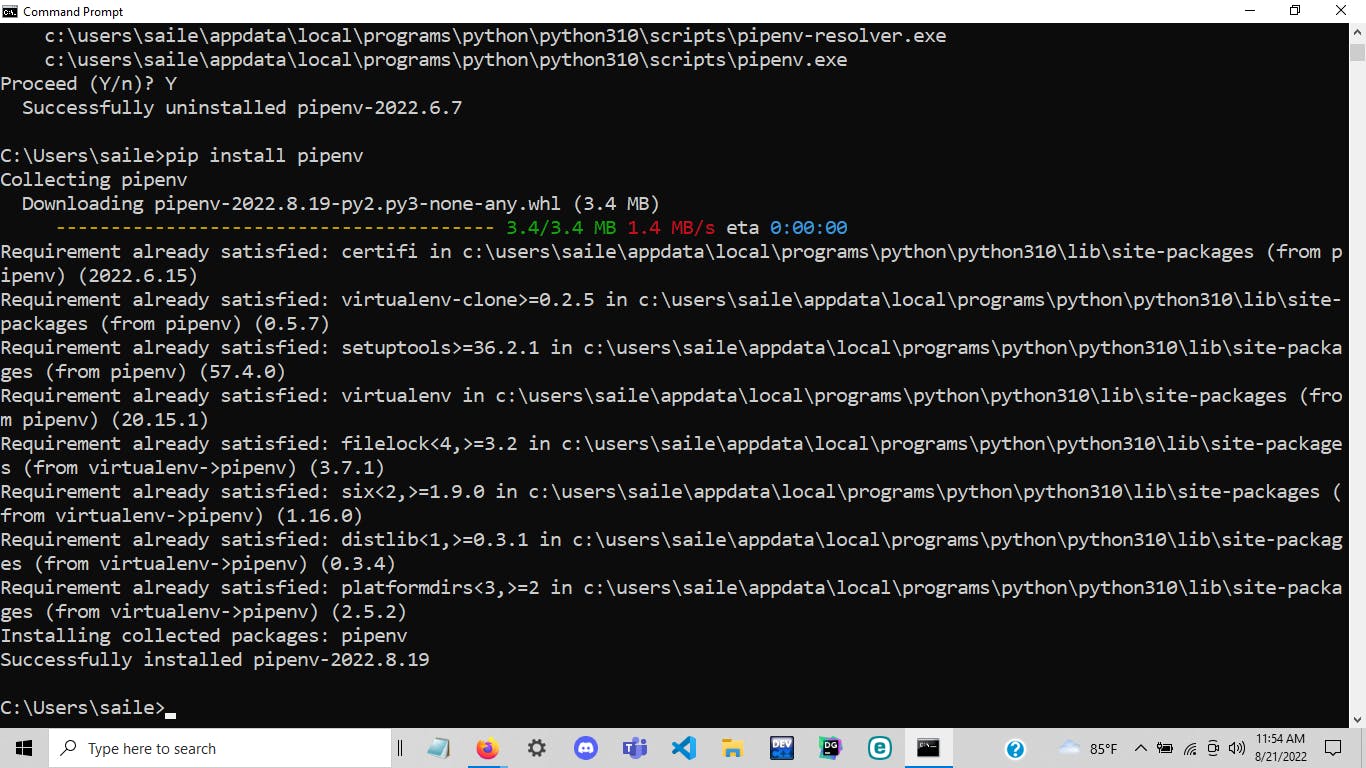The width and height of the screenshot is (1366, 768).
Task: Click the pipenv-resolver.exe path line
Action: click(x=496, y=36)
